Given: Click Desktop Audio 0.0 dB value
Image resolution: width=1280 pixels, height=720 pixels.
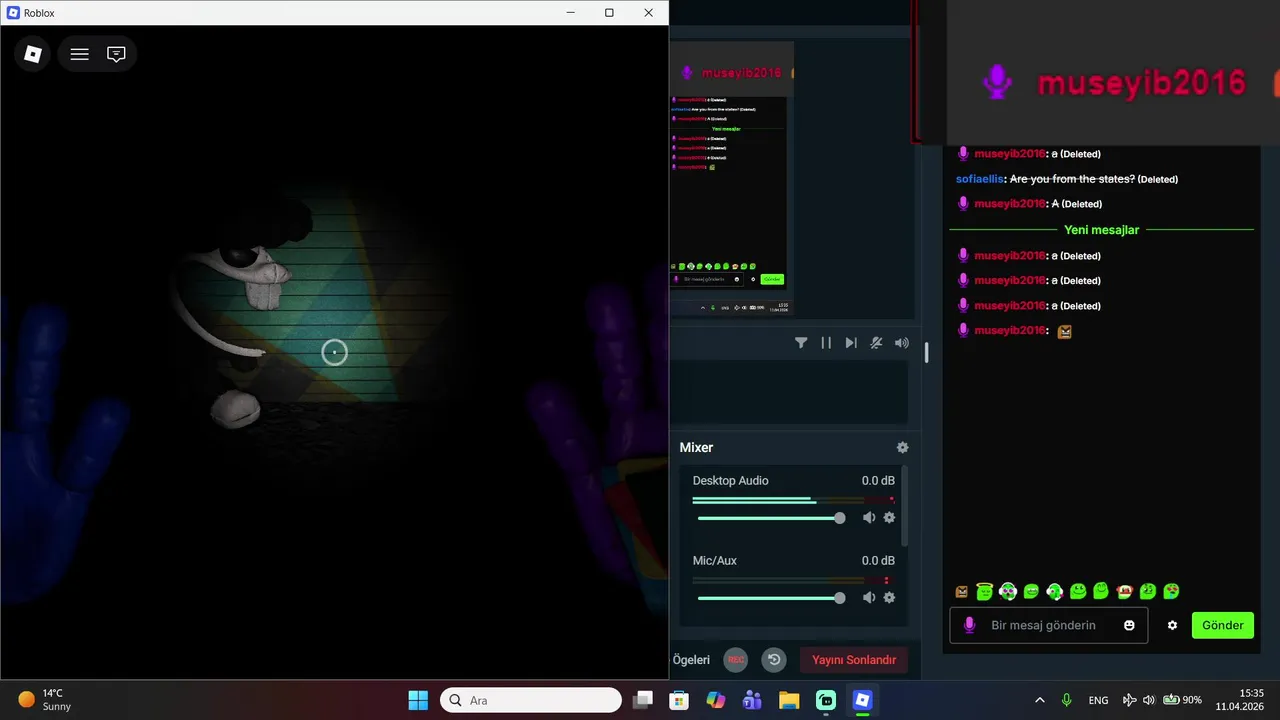Looking at the screenshot, I should point(878,481).
